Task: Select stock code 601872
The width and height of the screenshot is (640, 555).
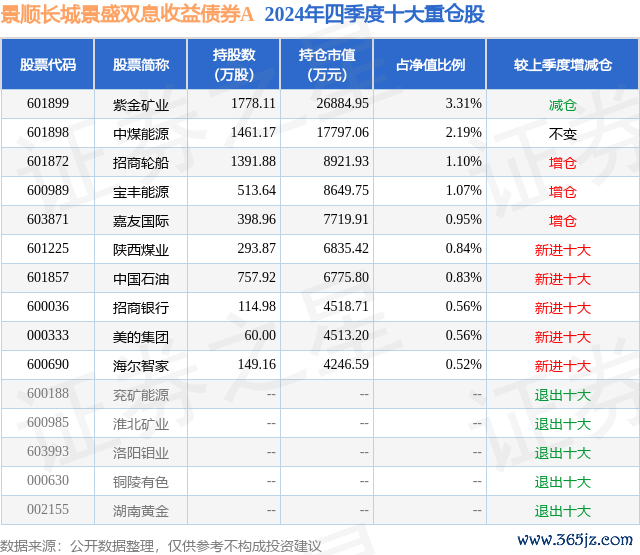Action: 48,162
